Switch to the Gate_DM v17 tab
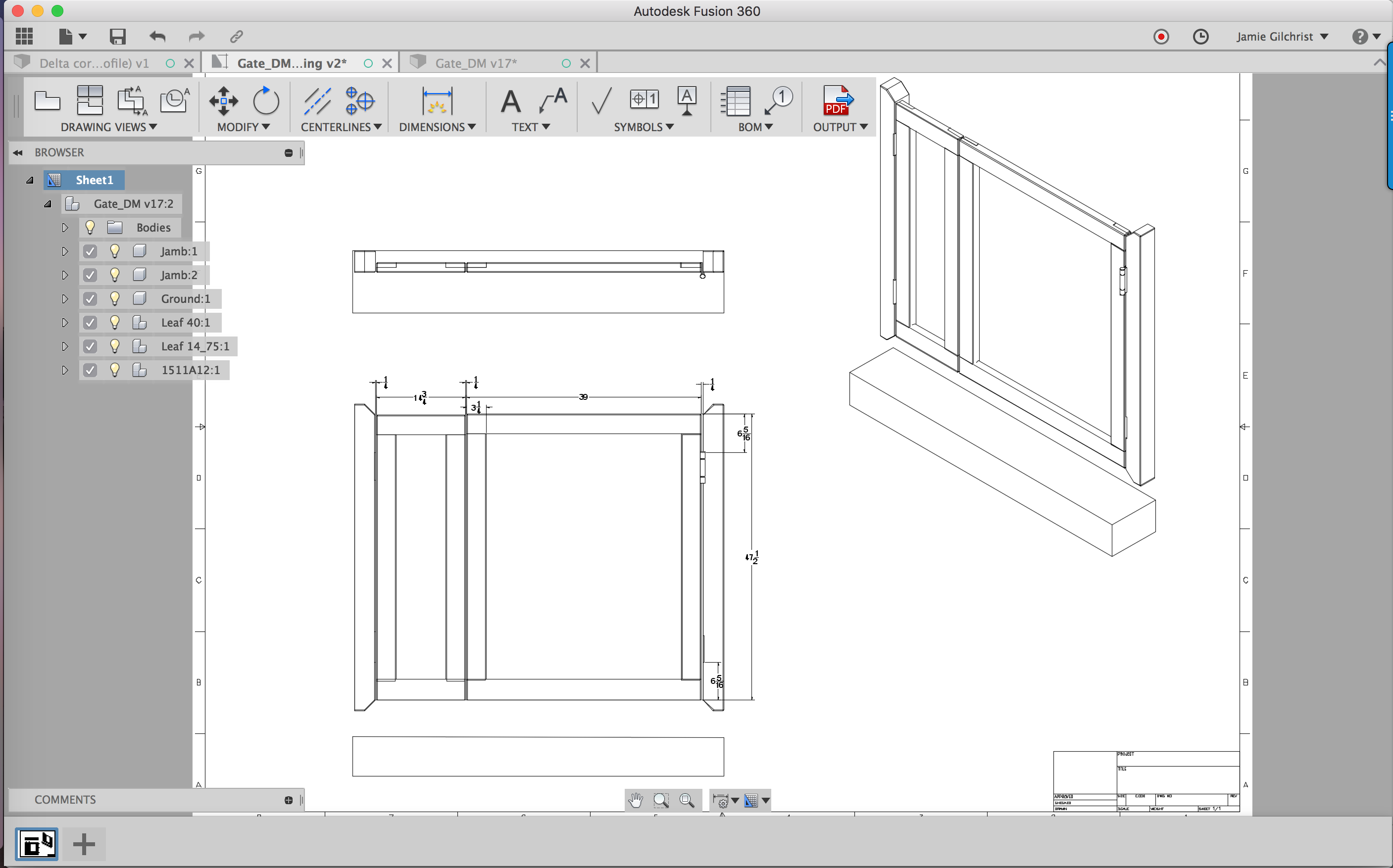1393x868 pixels. (x=475, y=63)
